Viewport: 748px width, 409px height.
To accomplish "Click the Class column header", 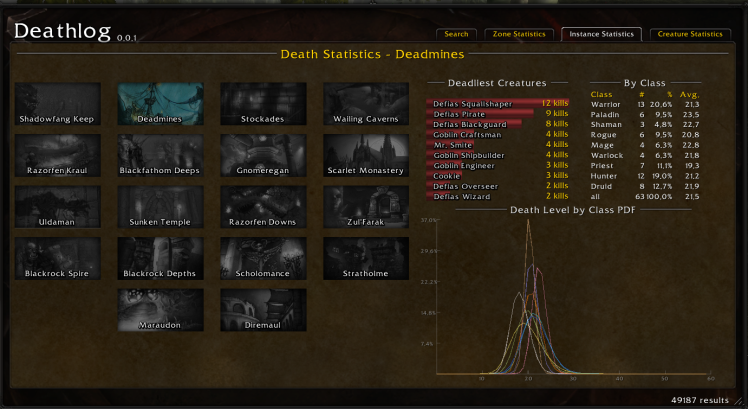I will [x=601, y=94].
